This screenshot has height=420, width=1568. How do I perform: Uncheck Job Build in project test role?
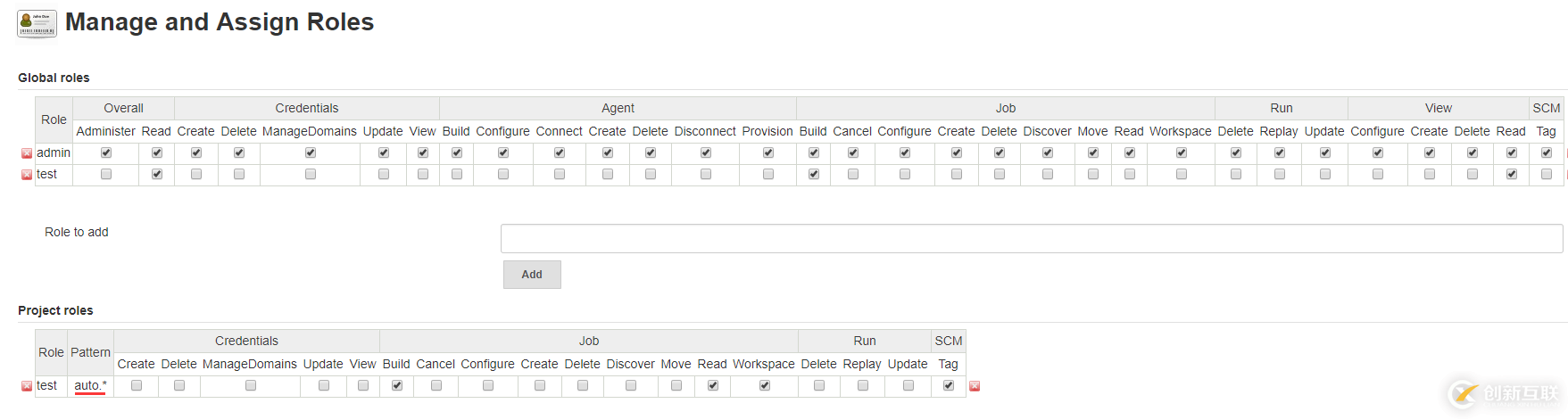(397, 385)
